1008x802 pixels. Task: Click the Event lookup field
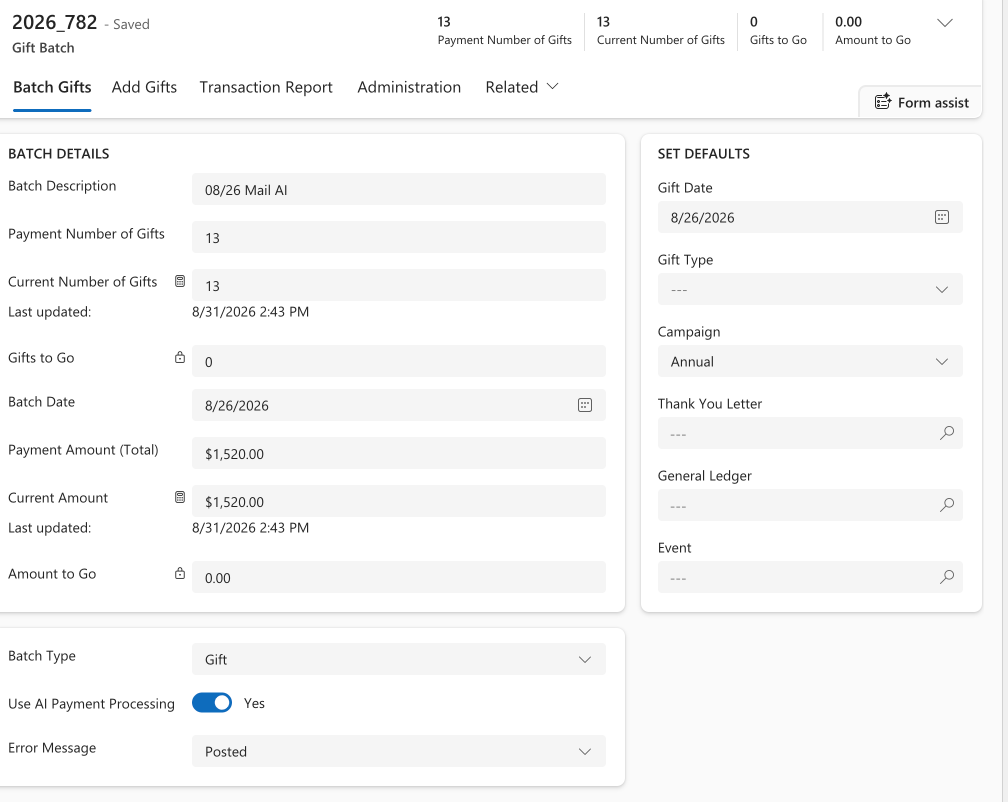click(x=810, y=577)
